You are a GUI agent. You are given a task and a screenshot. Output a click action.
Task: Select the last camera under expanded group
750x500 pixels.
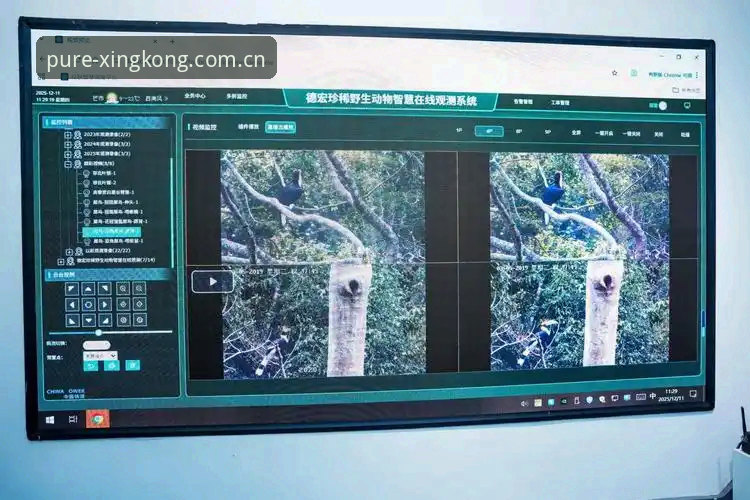[113, 241]
